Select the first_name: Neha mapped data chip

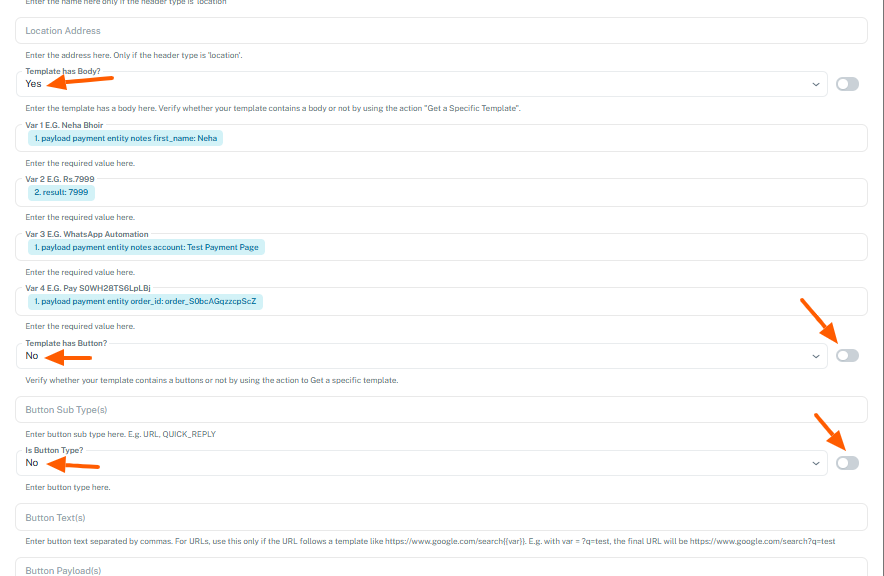pos(125,138)
